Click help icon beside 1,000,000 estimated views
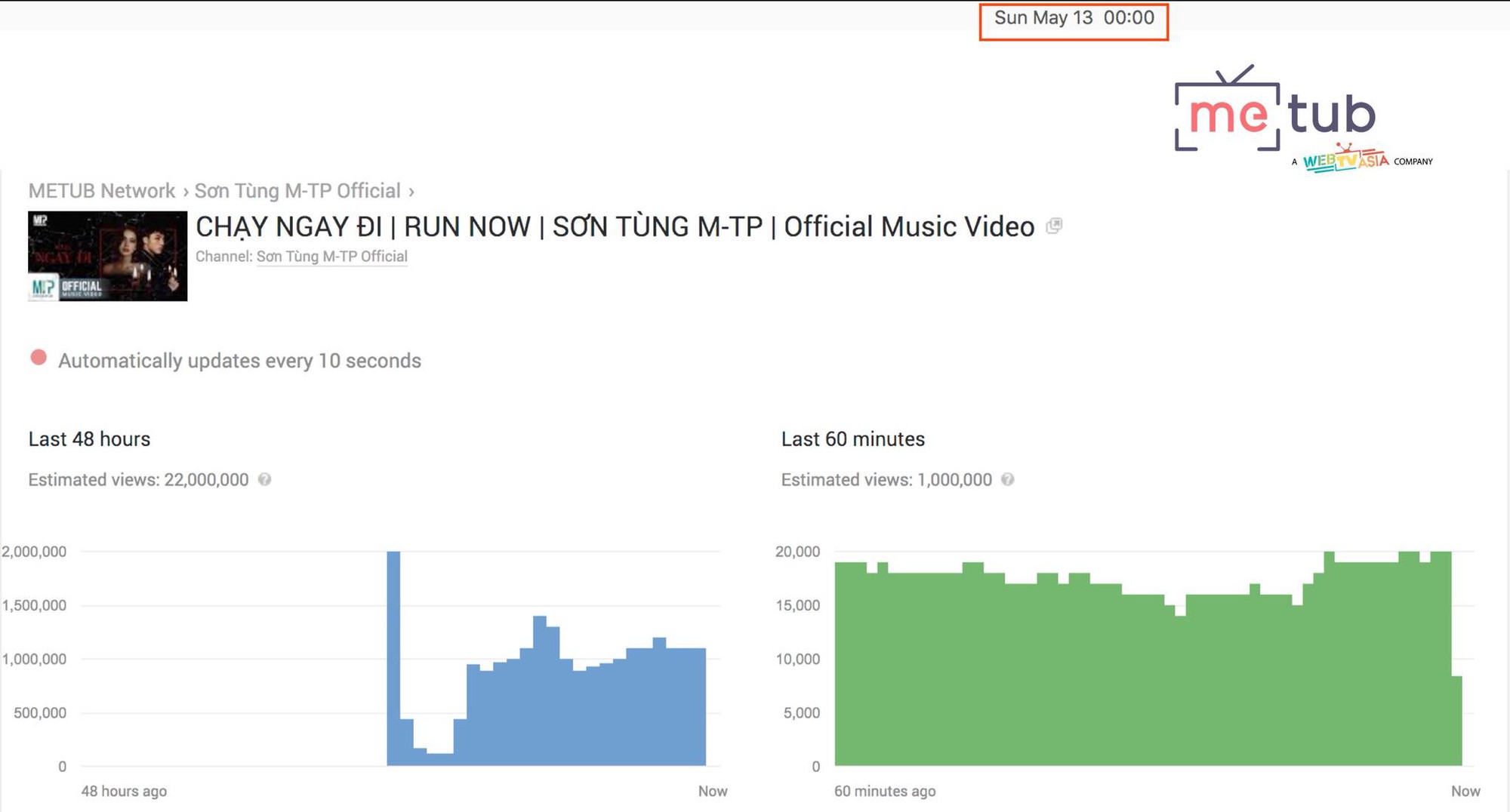The height and width of the screenshot is (812, 1510). coord(1007,479)
